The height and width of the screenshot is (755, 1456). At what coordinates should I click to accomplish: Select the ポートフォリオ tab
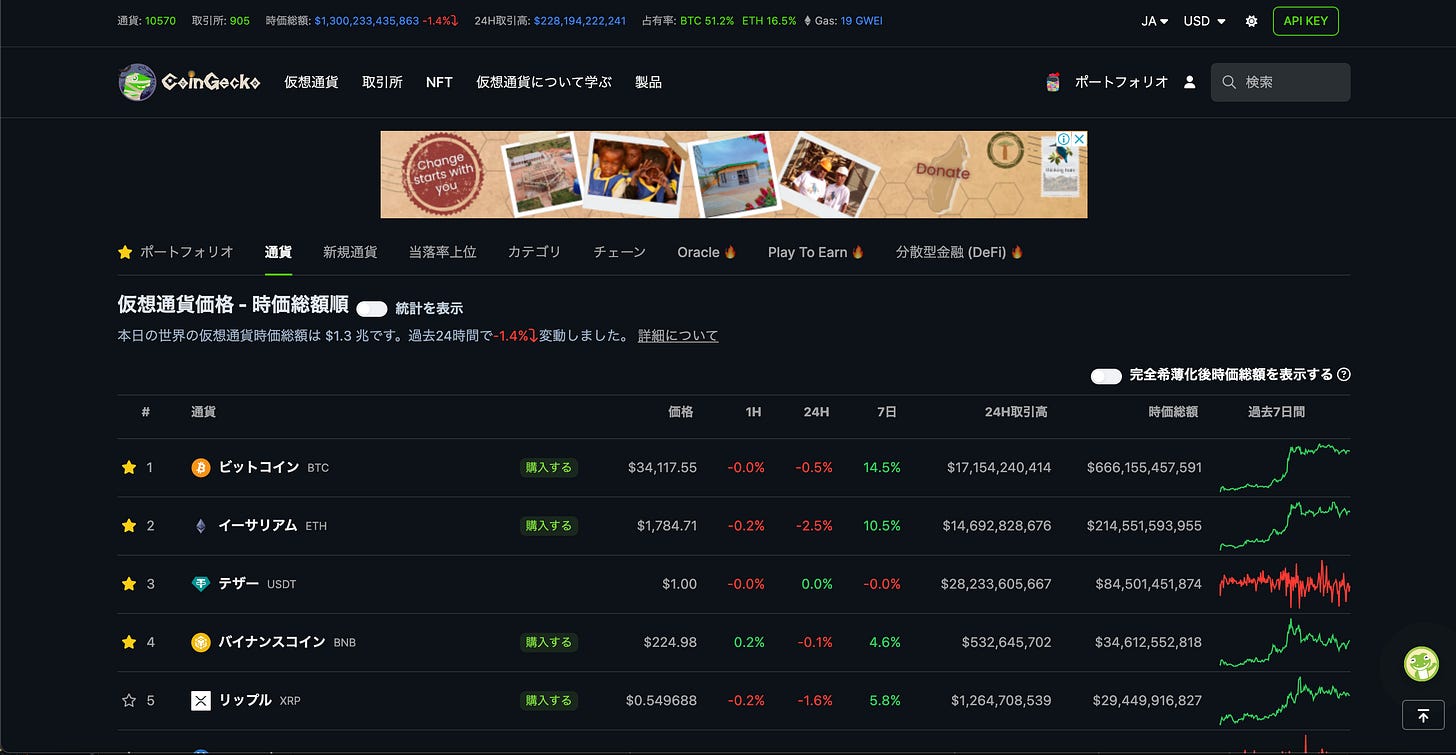pyautogui.click(x=176, y=252)
